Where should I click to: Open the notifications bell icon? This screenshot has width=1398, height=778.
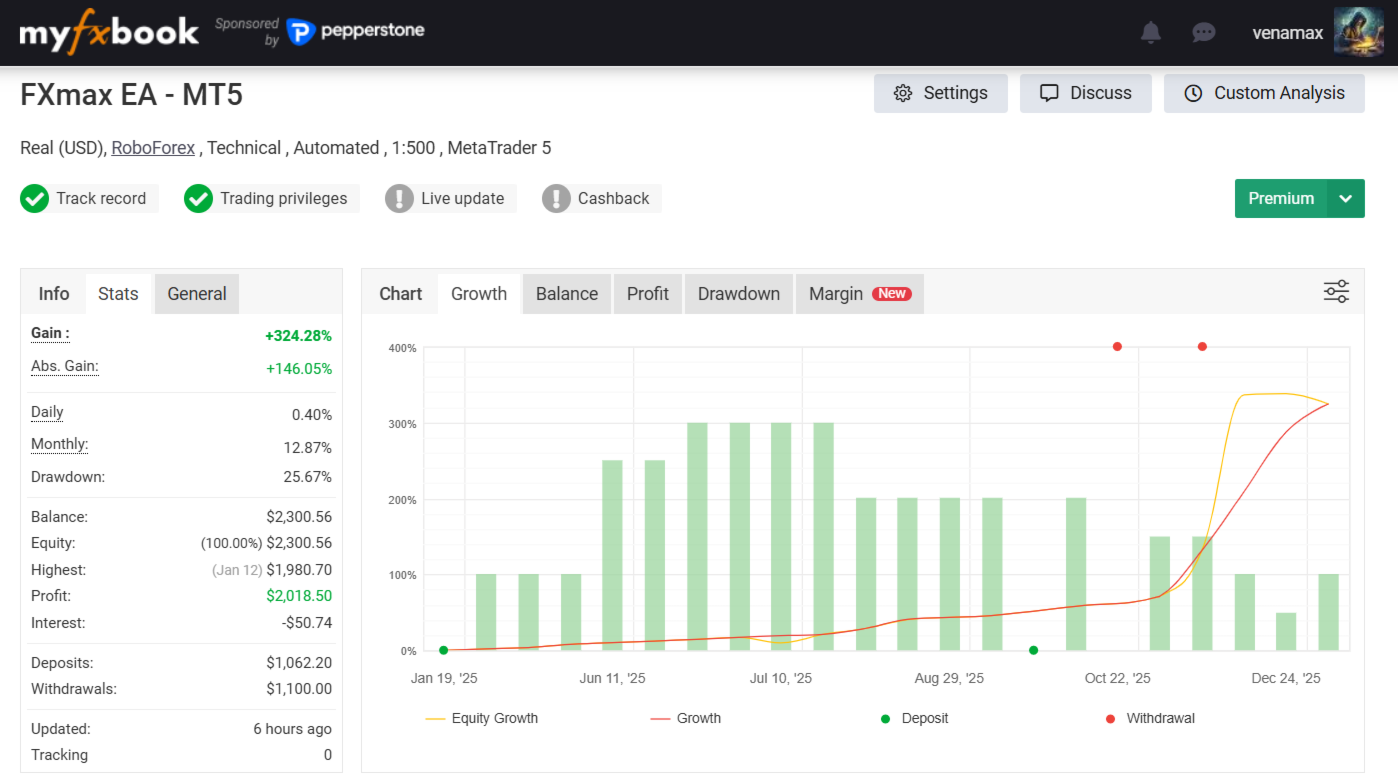pyautogui.click(x=1151, y=33)
